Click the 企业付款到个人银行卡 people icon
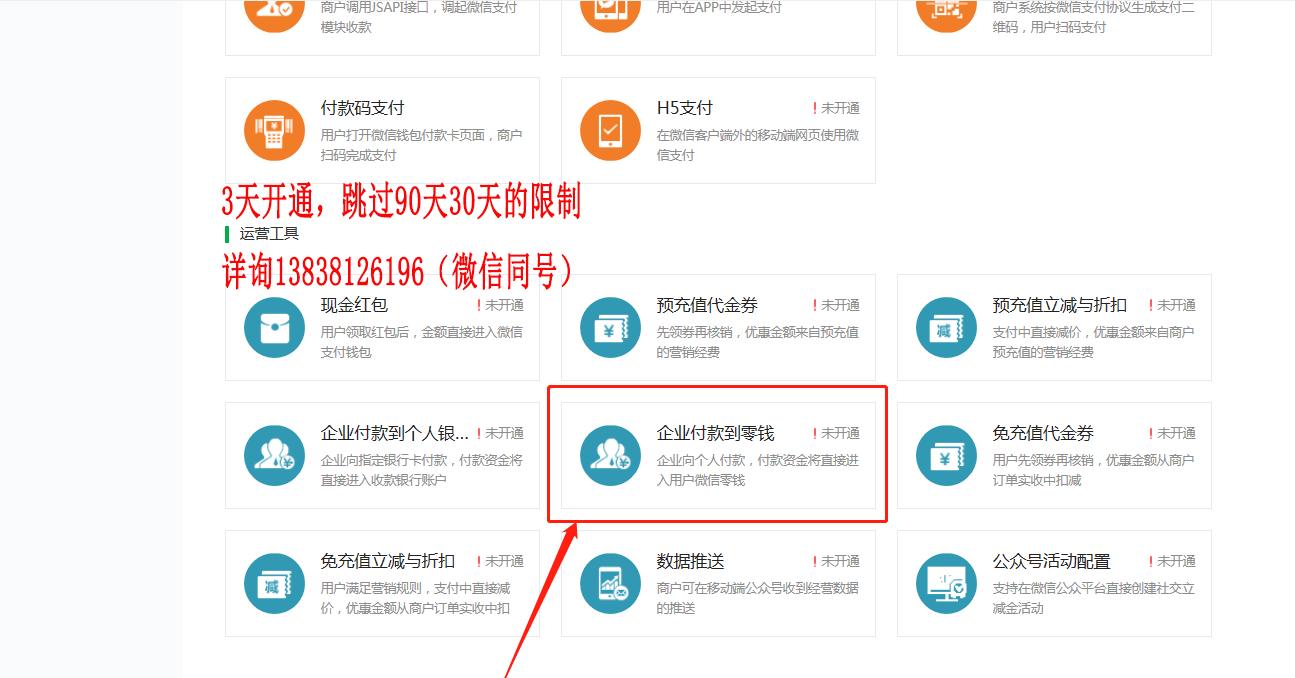Viewport: 1295px width, 678px height. point(274,455)
